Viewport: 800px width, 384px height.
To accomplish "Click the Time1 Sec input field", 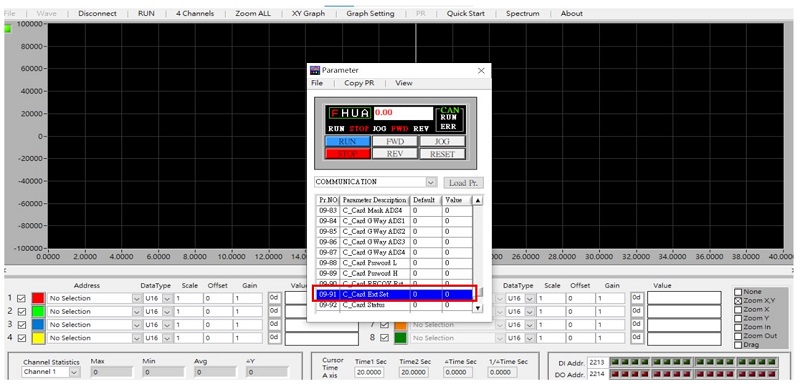I will [x=370, y=372].
